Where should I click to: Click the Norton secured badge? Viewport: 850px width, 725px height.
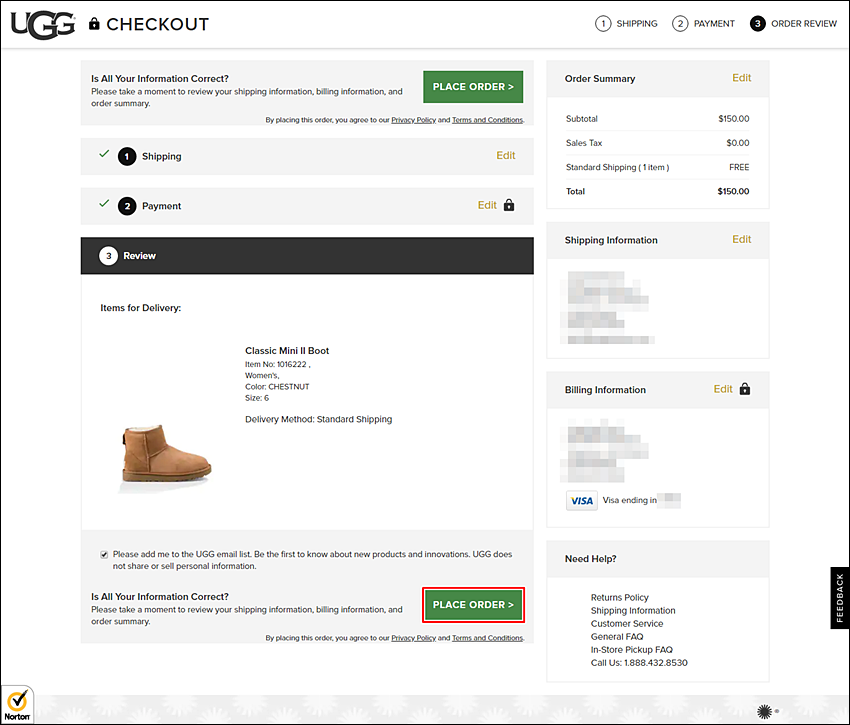point(17,705)
